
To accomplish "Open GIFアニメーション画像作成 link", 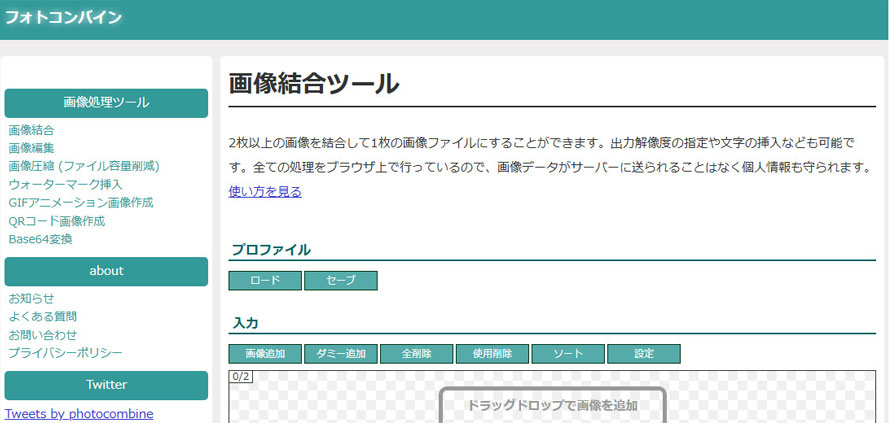I will (x=81, y=202).
